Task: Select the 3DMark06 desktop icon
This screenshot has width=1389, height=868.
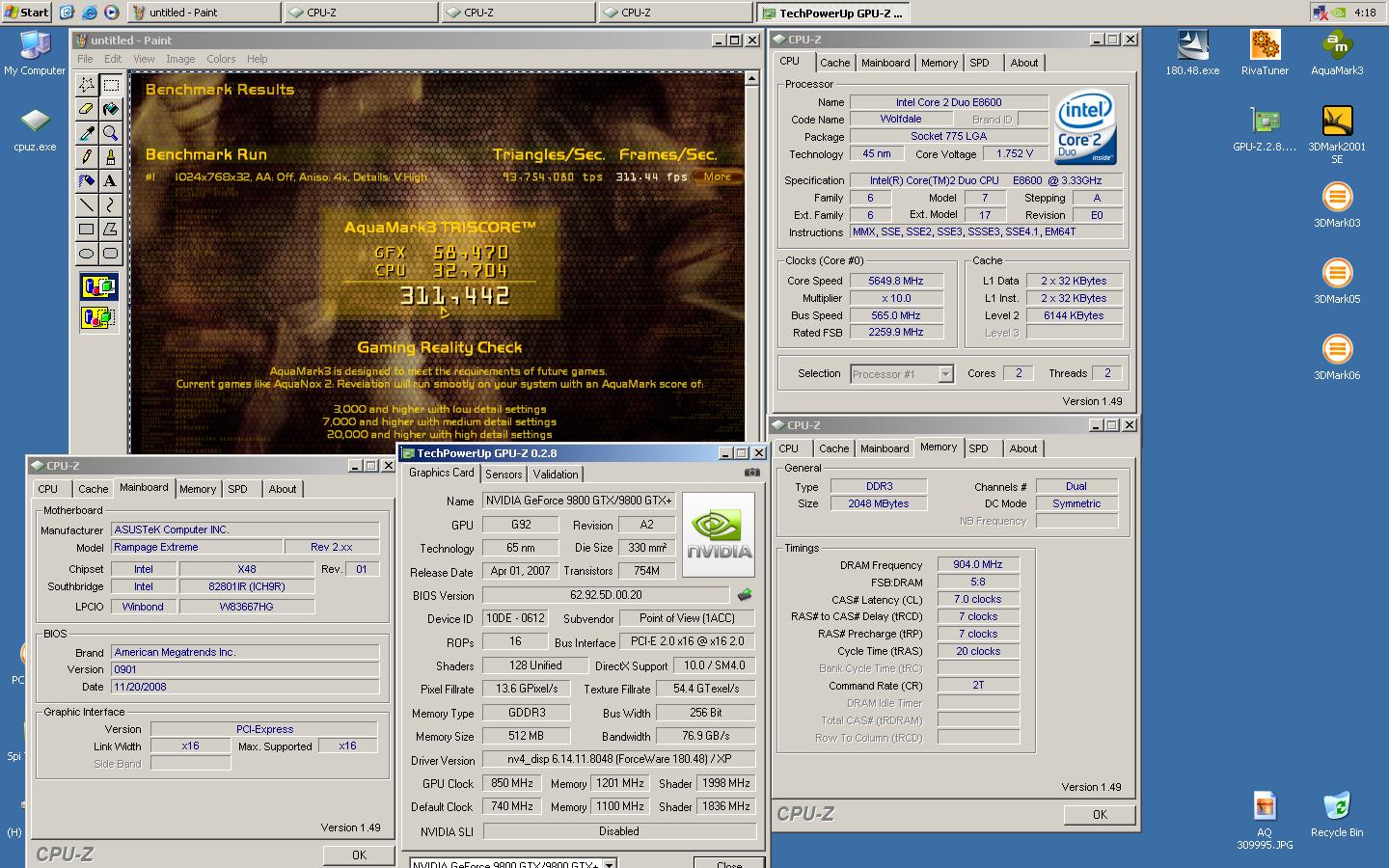Action: (x=1337, y=358)
